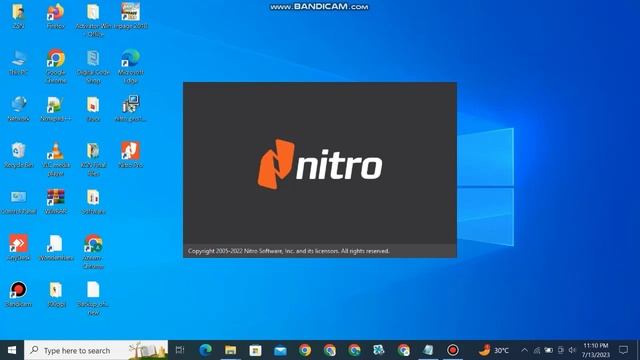
Task: Open Microsoft Store from the taskbar
Action: click(256, 350)
